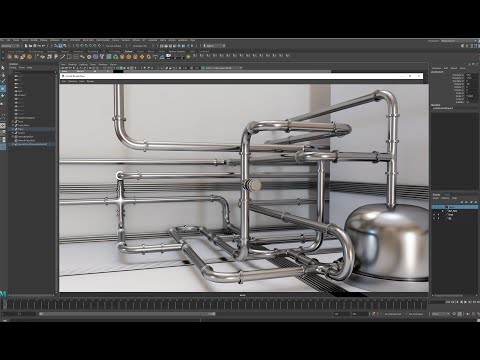Screen dimensions: 480x360
Task: Open the Symmetry dropdown on status line
Action: [140, 46]
